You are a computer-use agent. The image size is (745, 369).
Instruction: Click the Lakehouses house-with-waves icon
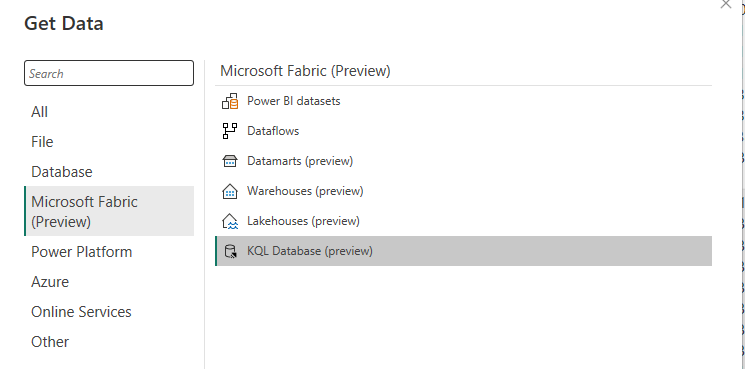[230, 221]
